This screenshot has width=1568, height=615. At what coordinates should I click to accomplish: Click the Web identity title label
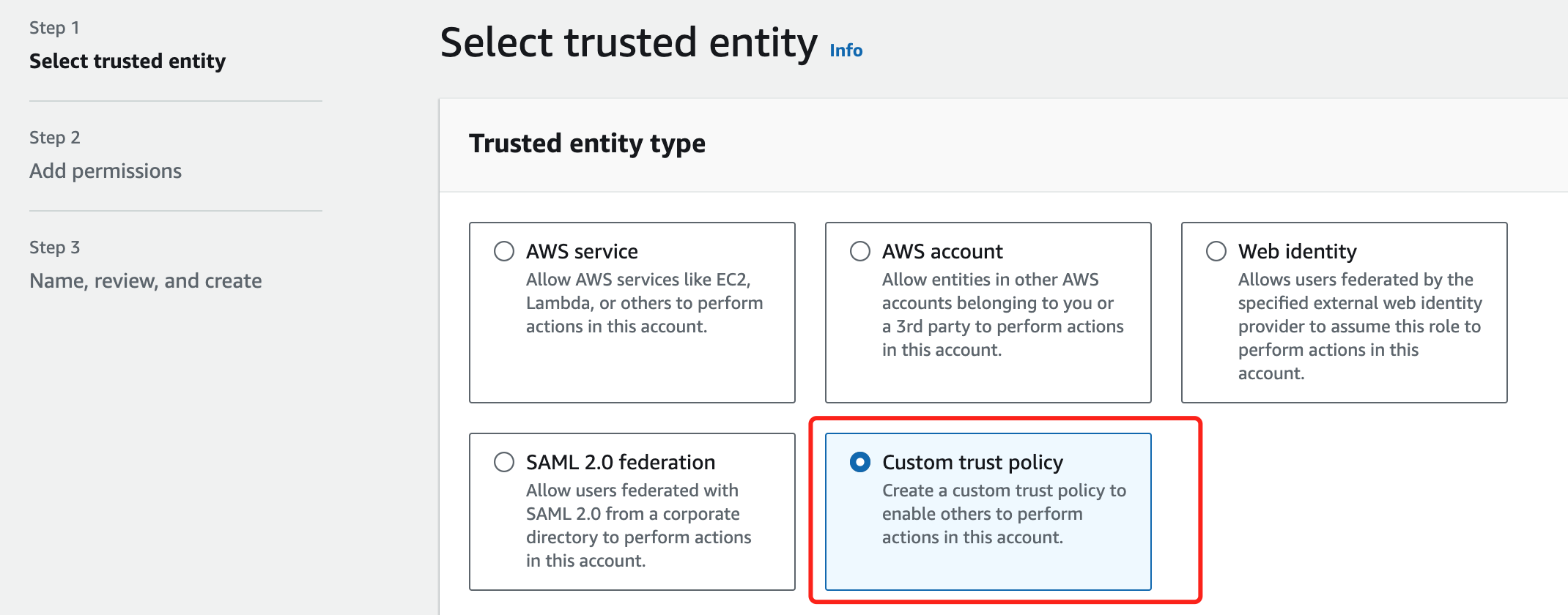(x=1298, y=251)
